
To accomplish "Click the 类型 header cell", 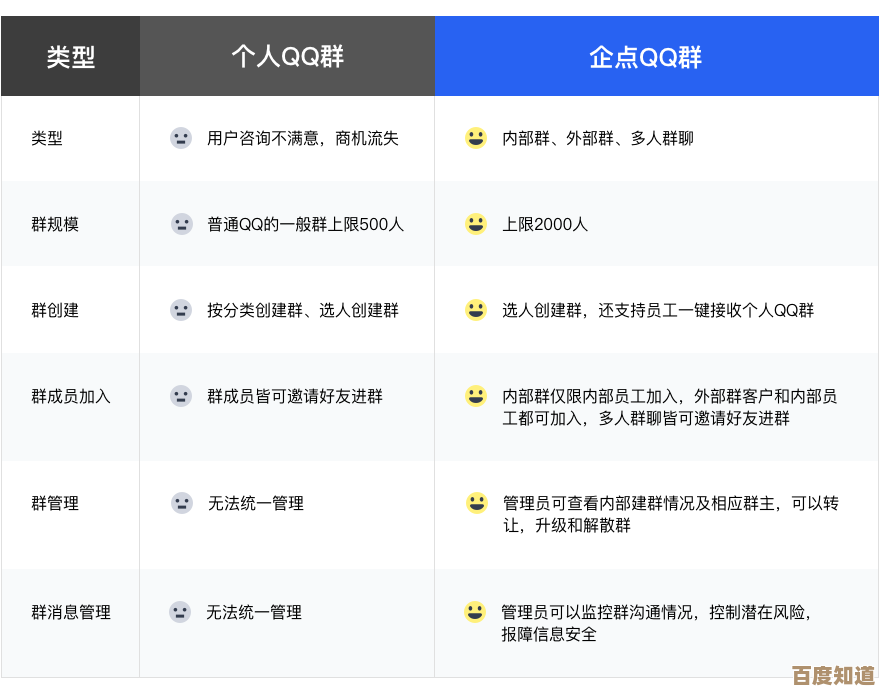I will [70, 56].
